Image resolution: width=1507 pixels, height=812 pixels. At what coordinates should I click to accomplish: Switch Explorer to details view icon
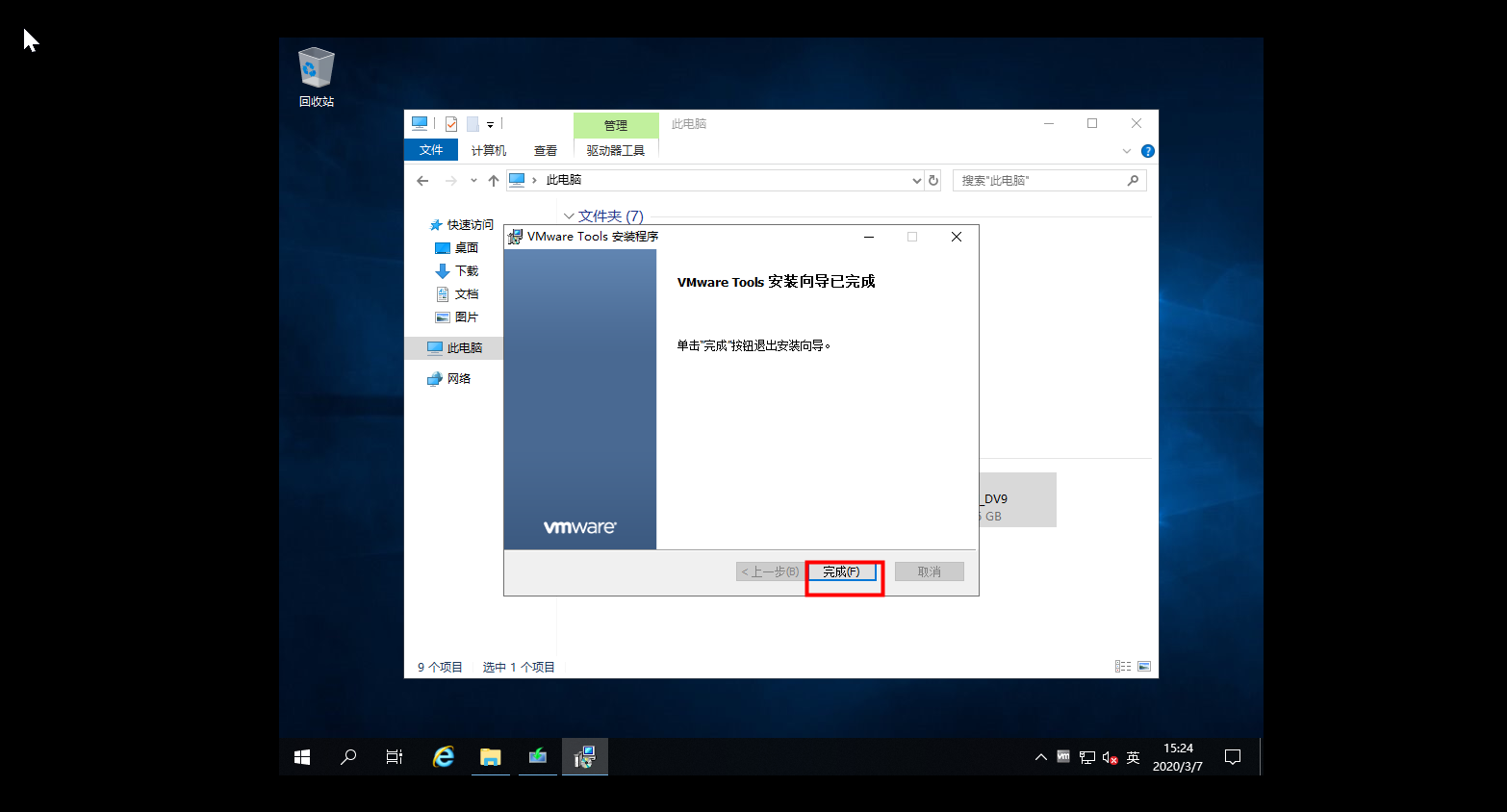pyautogui.click(x=1123, y=666)
